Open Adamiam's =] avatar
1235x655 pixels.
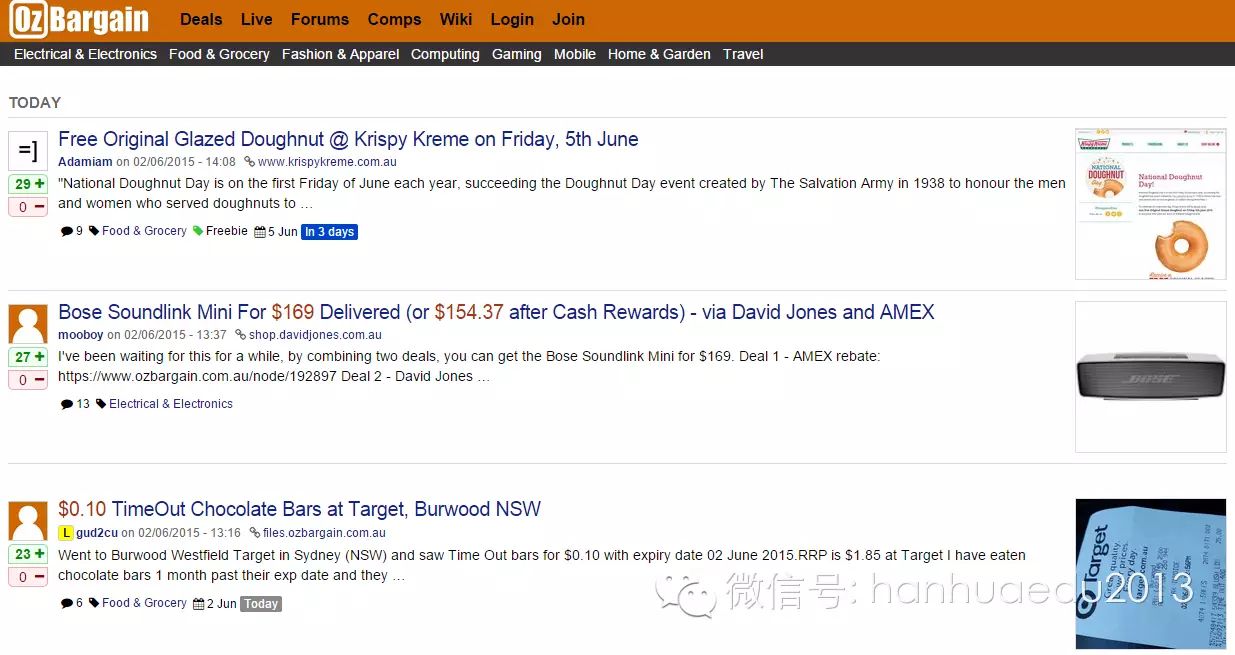[x=28, y=151]
